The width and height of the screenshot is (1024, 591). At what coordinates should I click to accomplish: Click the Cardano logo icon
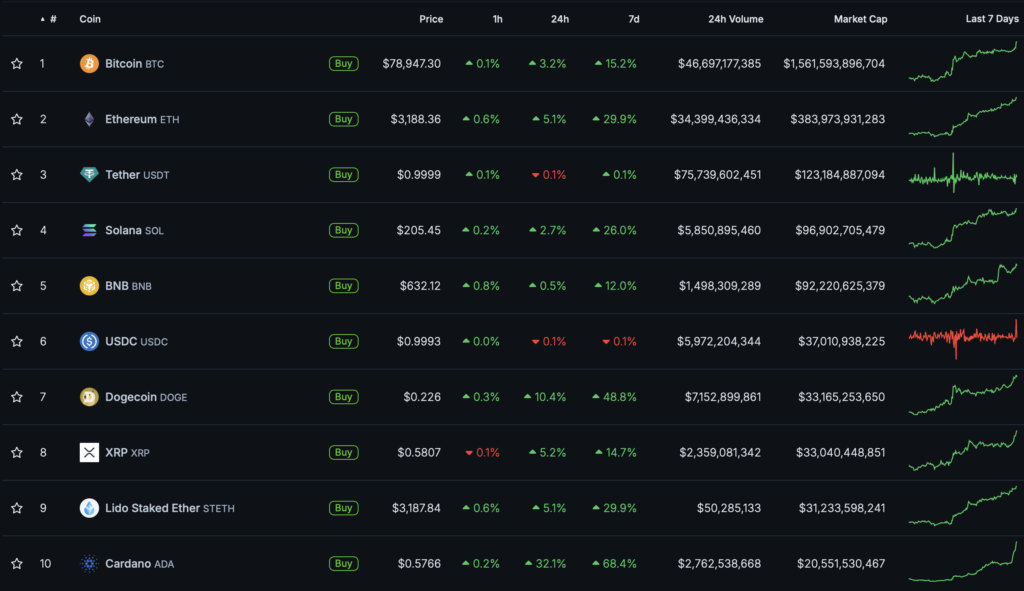[89, 564]
